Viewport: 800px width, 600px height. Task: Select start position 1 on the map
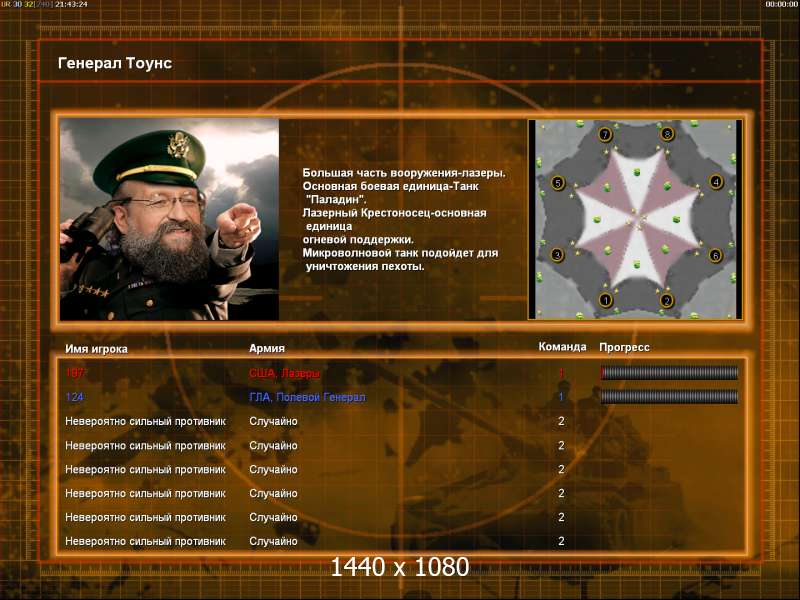tap(605, 300)
